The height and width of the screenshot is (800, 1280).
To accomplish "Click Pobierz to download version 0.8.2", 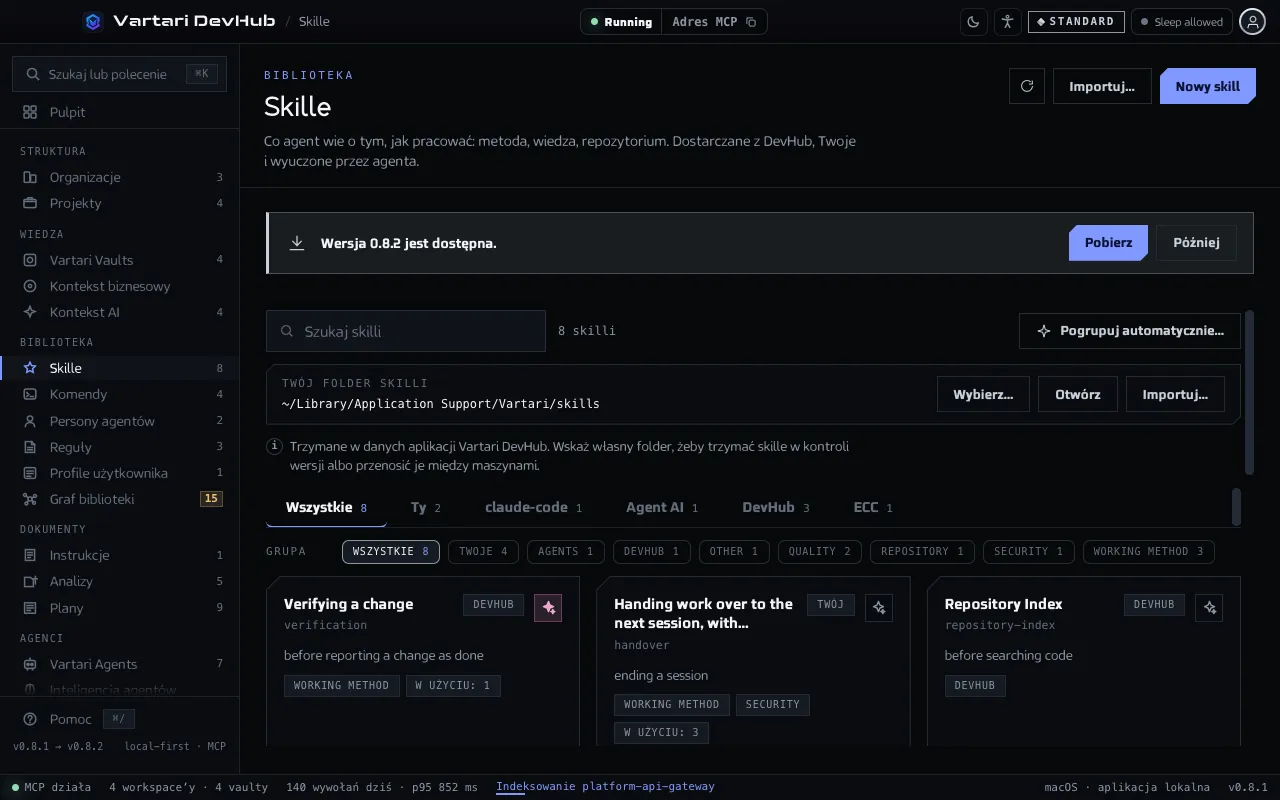I will point(1108,243).
